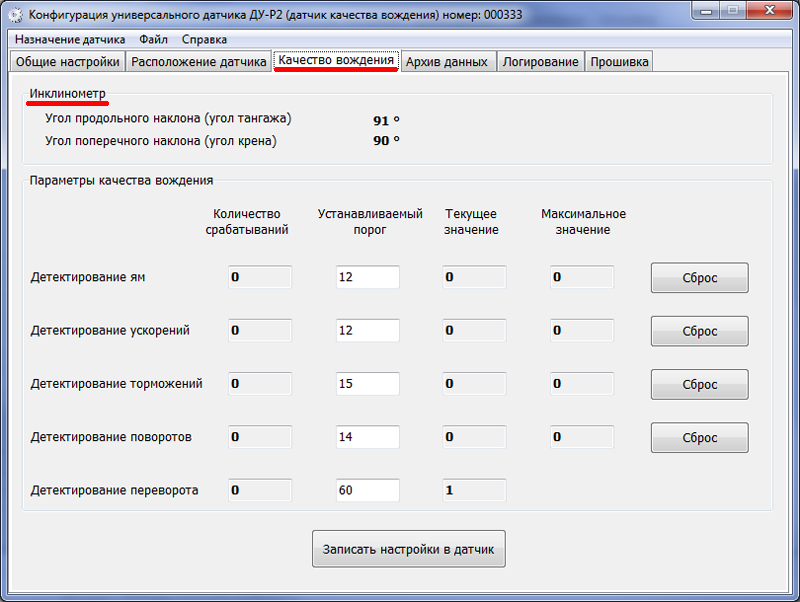800x602 pixels.
Task: Click Сброс in the Детектирование поворотов row
Action: click(699, 437)
